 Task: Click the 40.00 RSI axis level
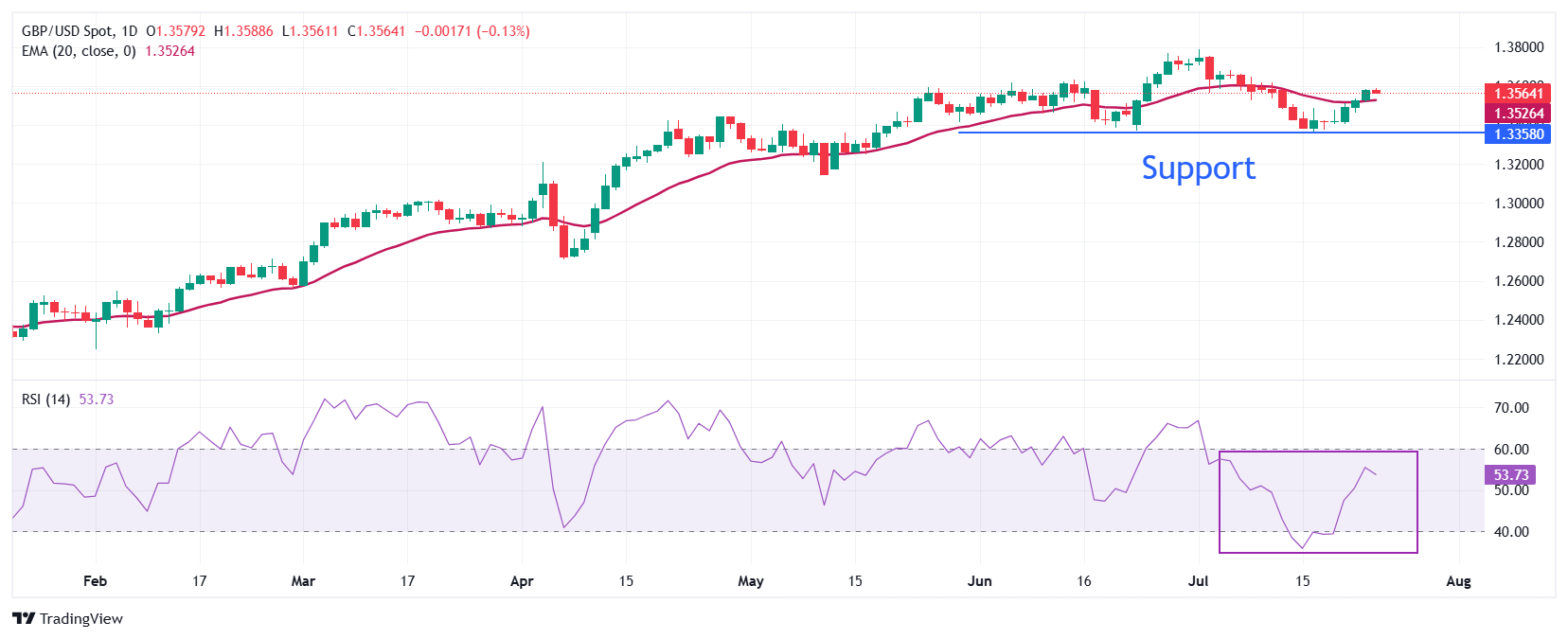(x=1511, y=532)
